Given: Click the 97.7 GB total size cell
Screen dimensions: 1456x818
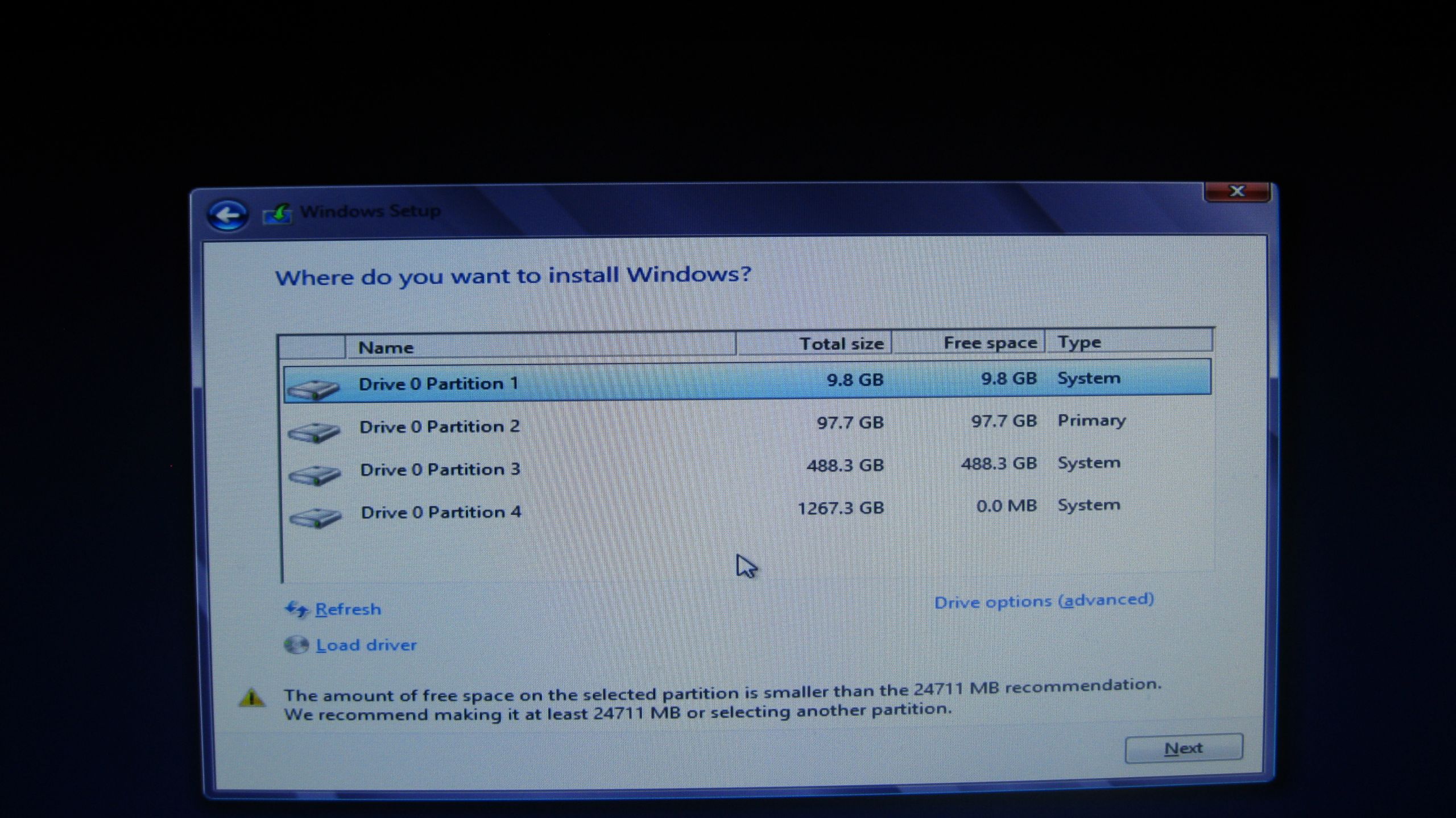Looking at the screenshot, I should click(x=850, y=422).
